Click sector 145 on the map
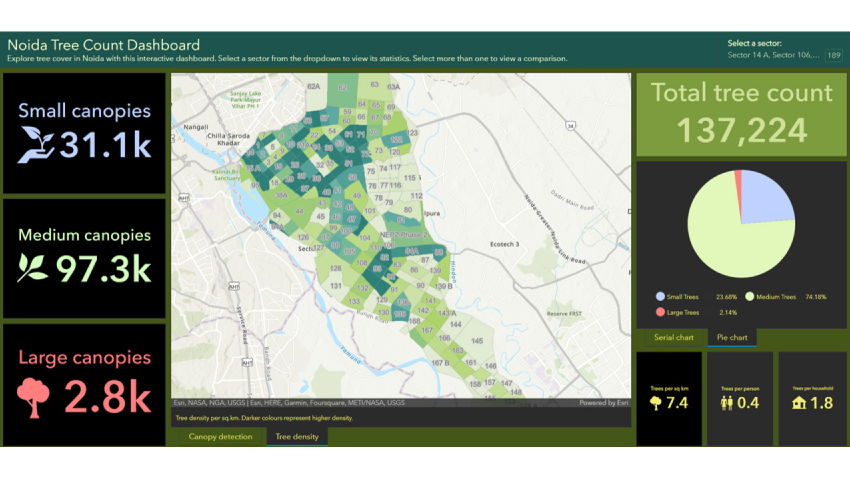The width and height of the screenshot is (850, 481). (477, 342)
